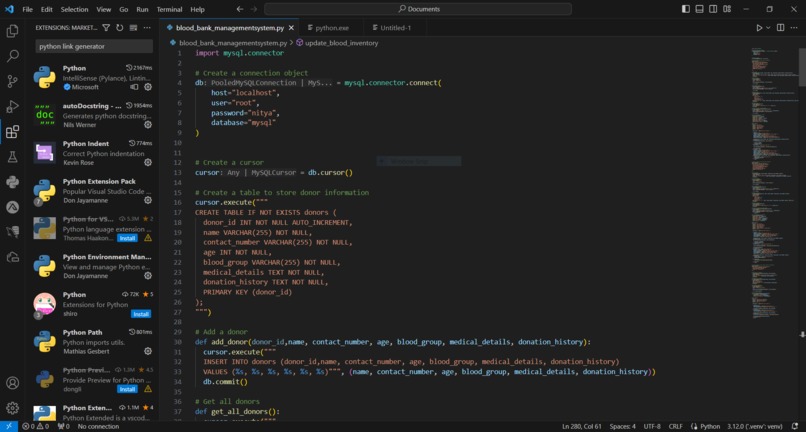Toggle the secondary side bar layout
This screenshot has height=432, width=806.
coord(713,9)
